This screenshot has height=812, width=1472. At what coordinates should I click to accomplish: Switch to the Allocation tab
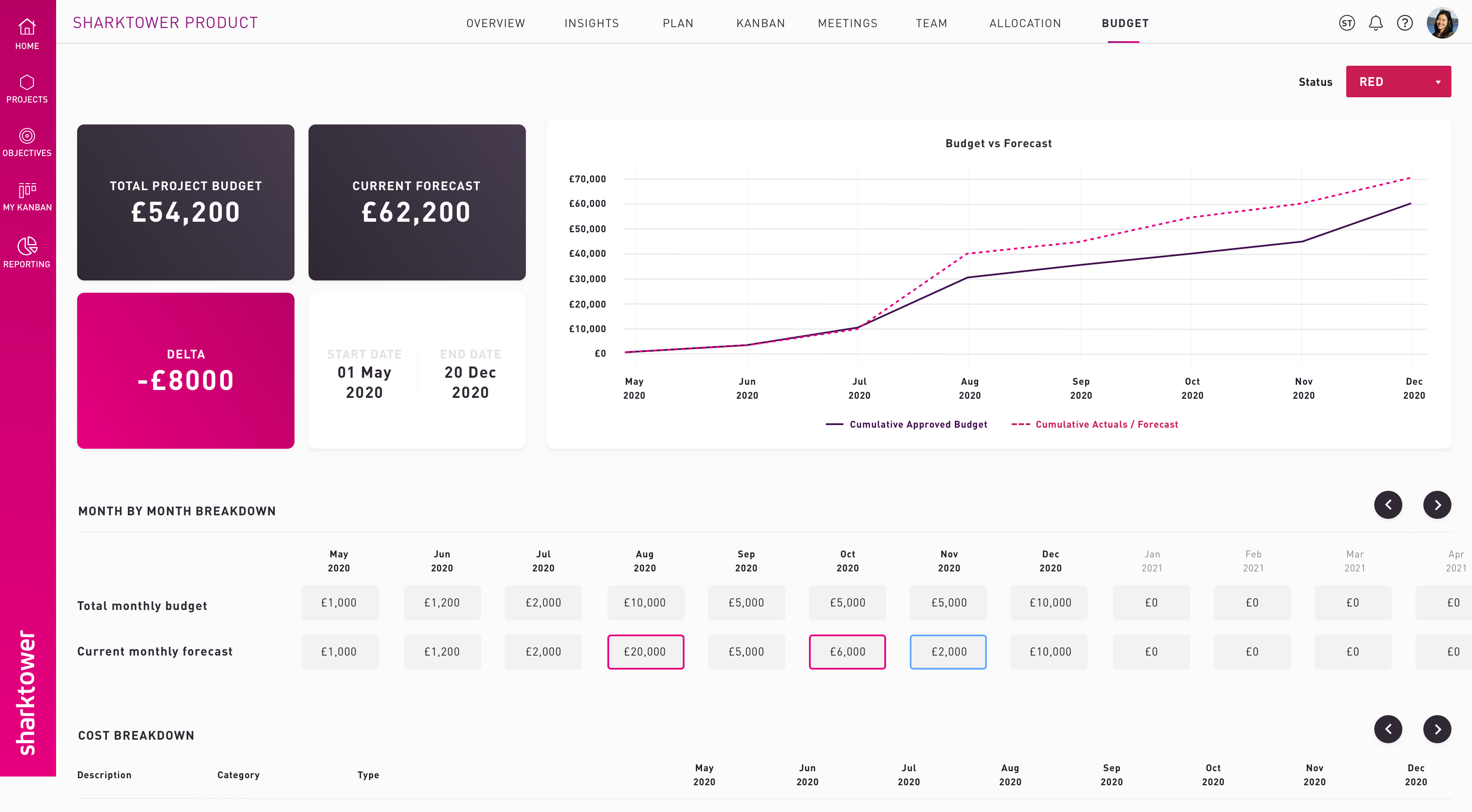tap(1025, 23)
